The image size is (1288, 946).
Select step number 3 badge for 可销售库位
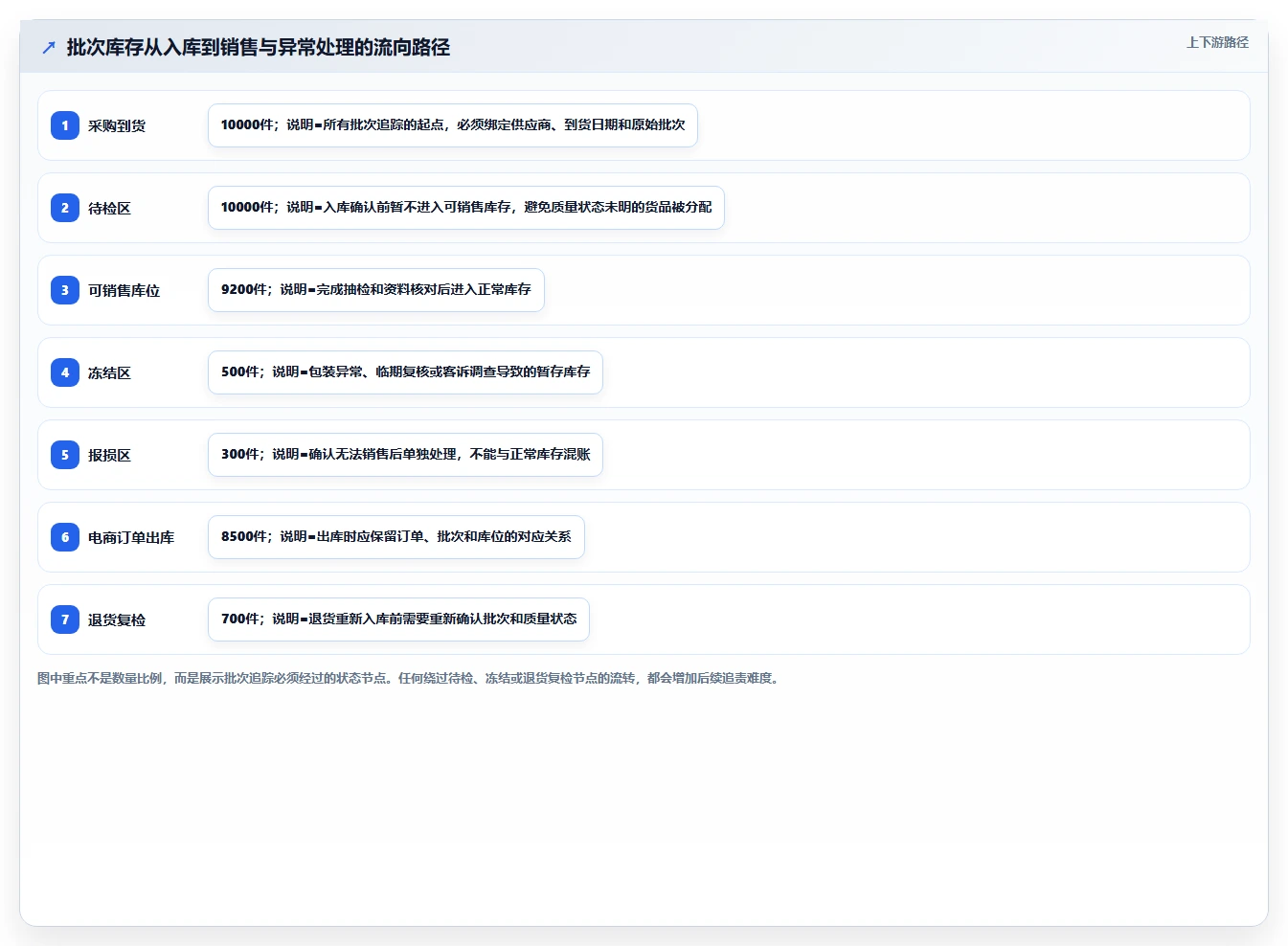pos(65,290)
